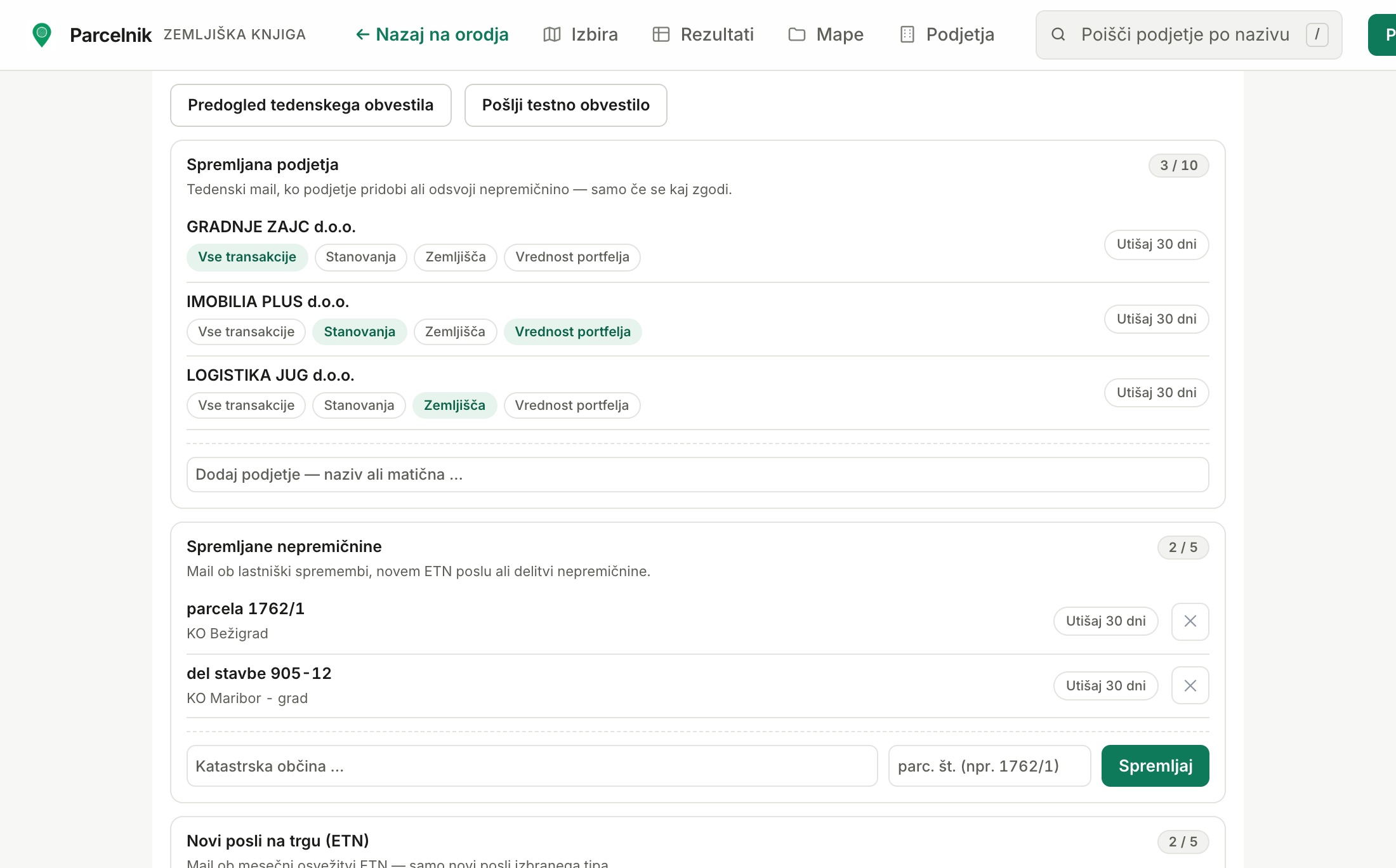Click the 3 / 10 counter badge
This screenshot has width=1396, height=868.
tap(1179, 166)
